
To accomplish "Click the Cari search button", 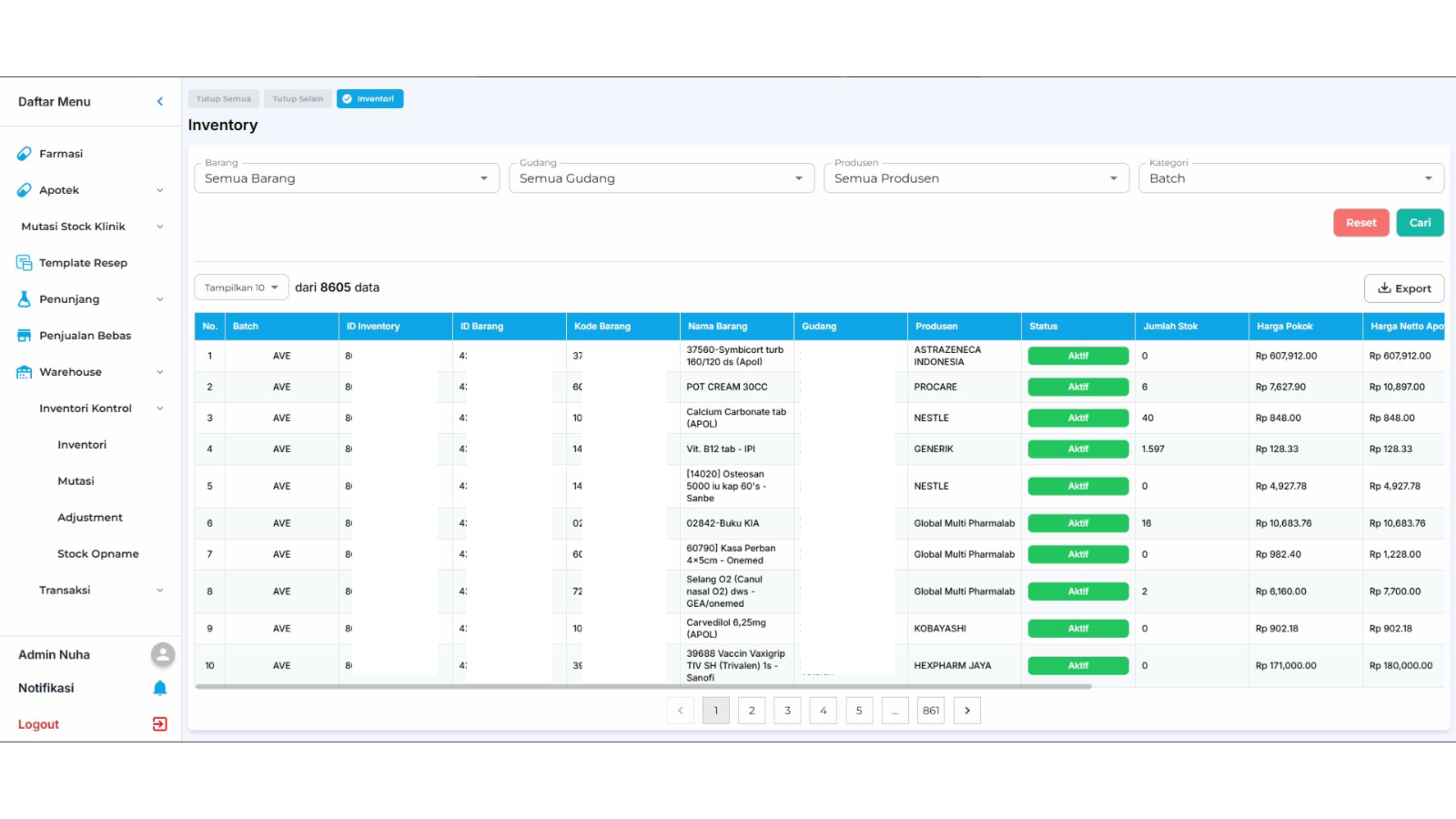I will tap(1421, 223).
